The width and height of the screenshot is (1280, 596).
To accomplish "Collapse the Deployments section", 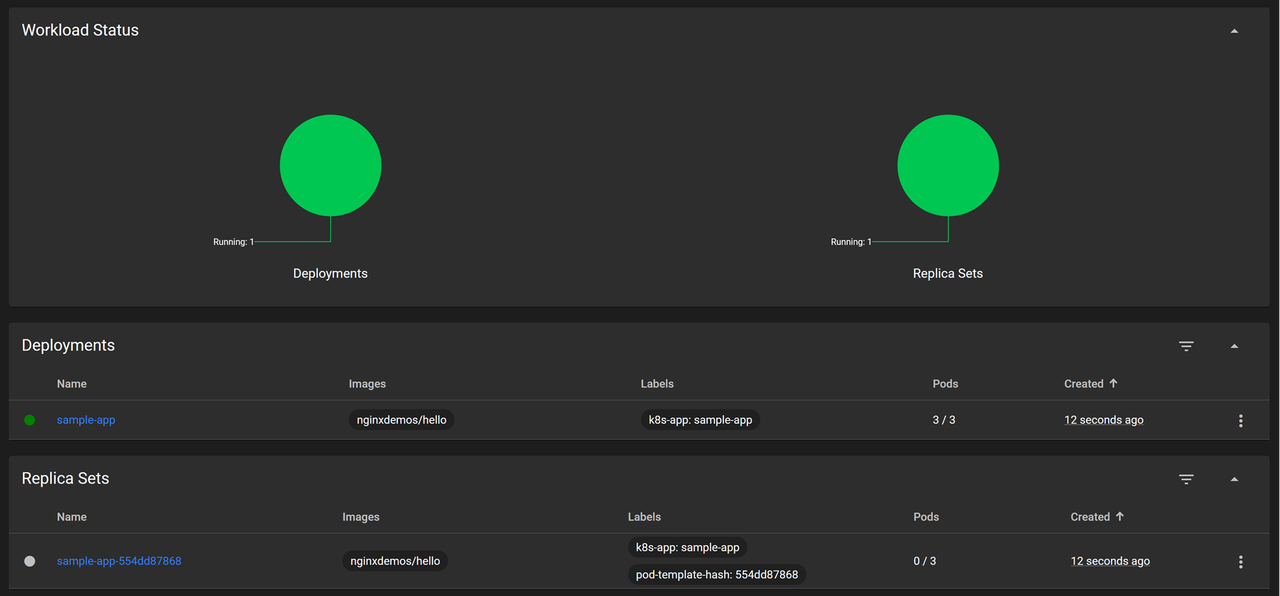I will click(x=1234, y=346).
